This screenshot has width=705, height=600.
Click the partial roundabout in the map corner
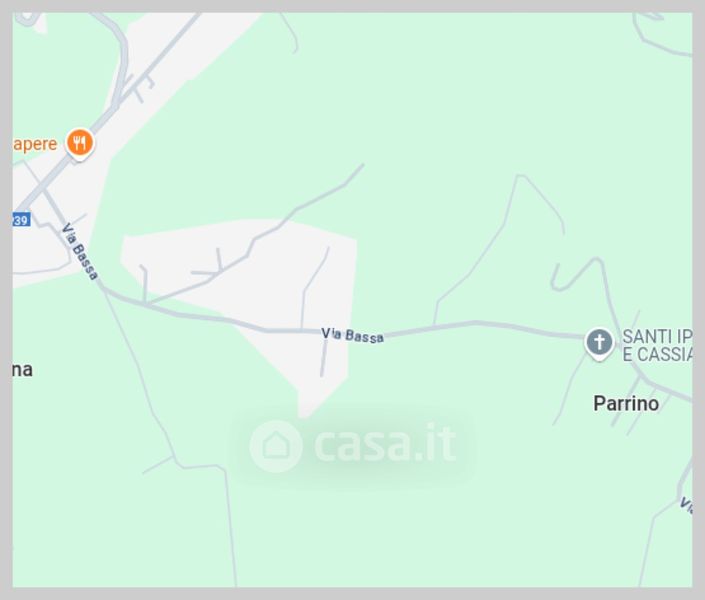(27, 20)
